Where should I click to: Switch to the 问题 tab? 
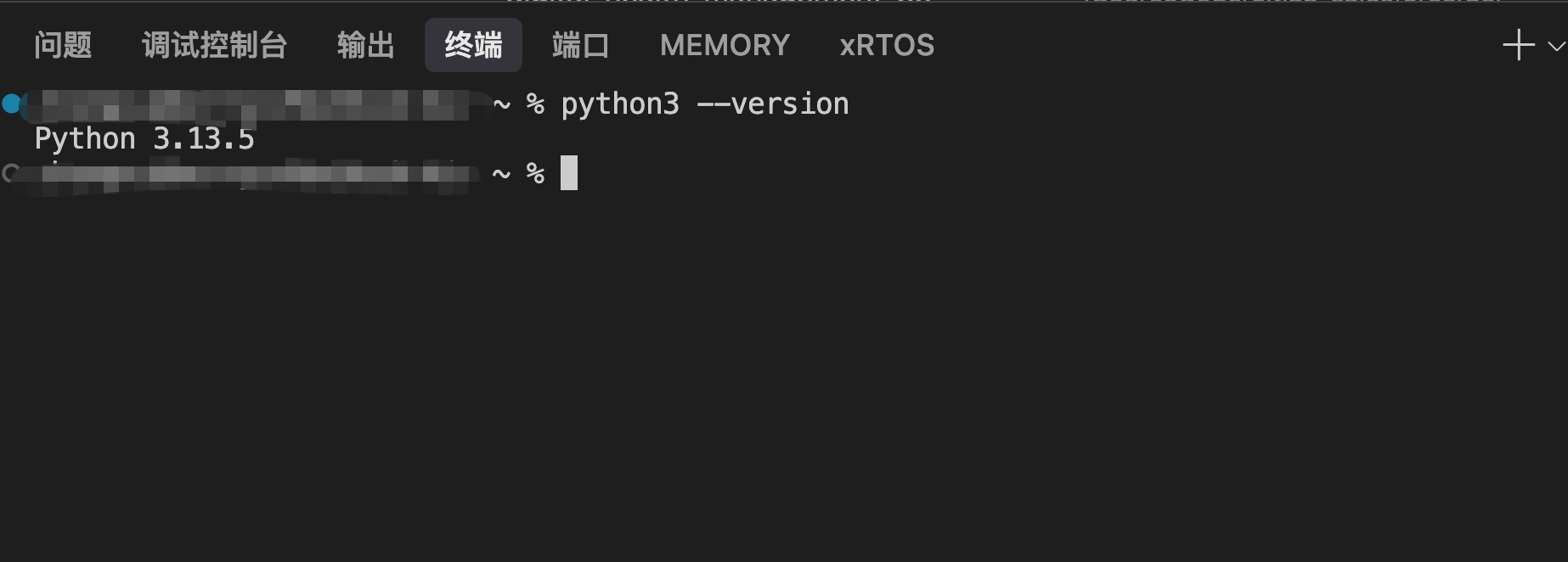[63, 45]
